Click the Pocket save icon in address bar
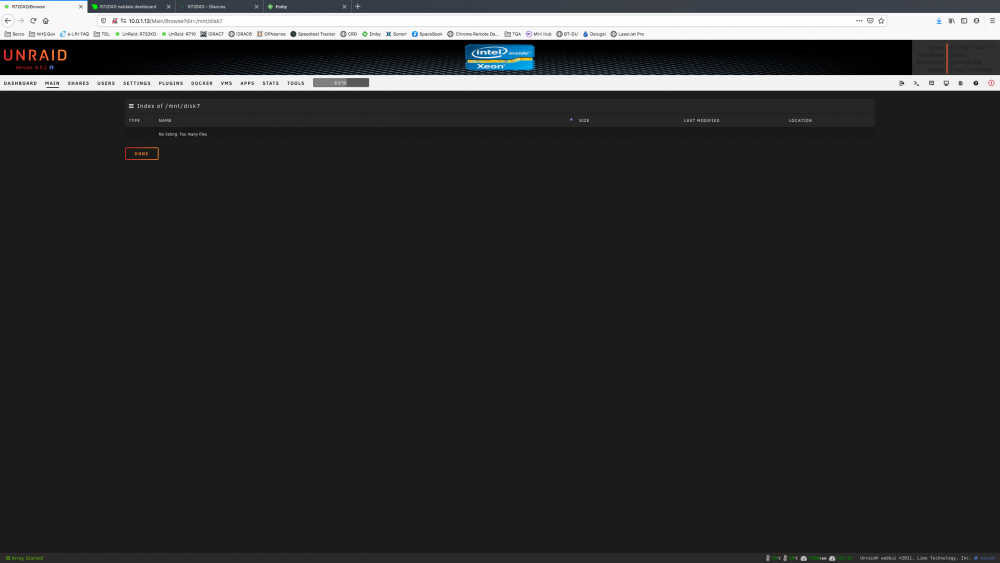This screenshot has height=563, width=1000. [x=870, y=20]
